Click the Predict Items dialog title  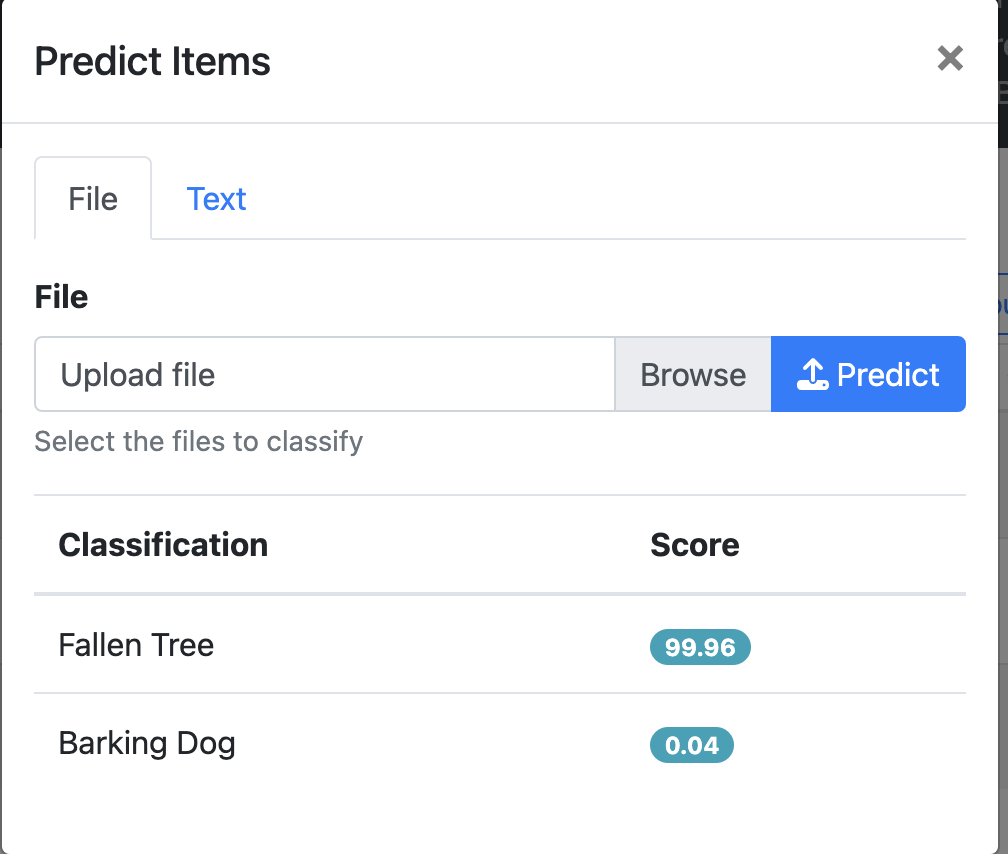tap(153, 62)
